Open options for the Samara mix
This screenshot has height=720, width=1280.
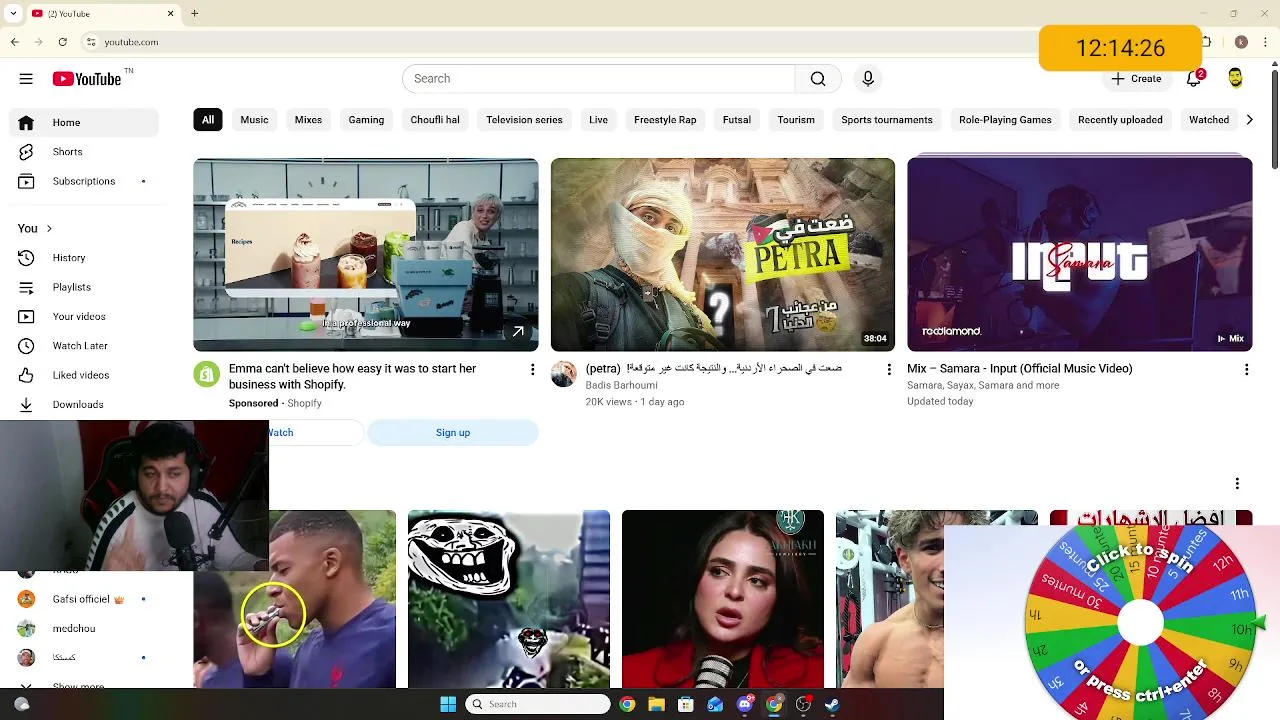[x=1246, y=370]
